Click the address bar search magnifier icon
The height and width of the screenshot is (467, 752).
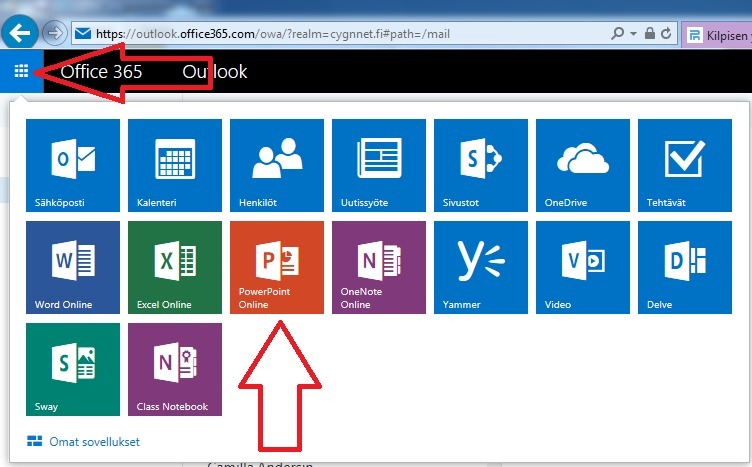pyautogui.click(x=618, y=33)
